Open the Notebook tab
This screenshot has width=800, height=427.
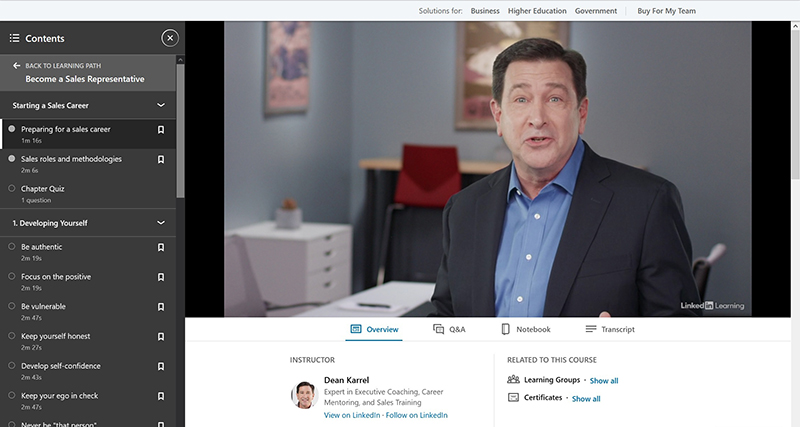526,330
